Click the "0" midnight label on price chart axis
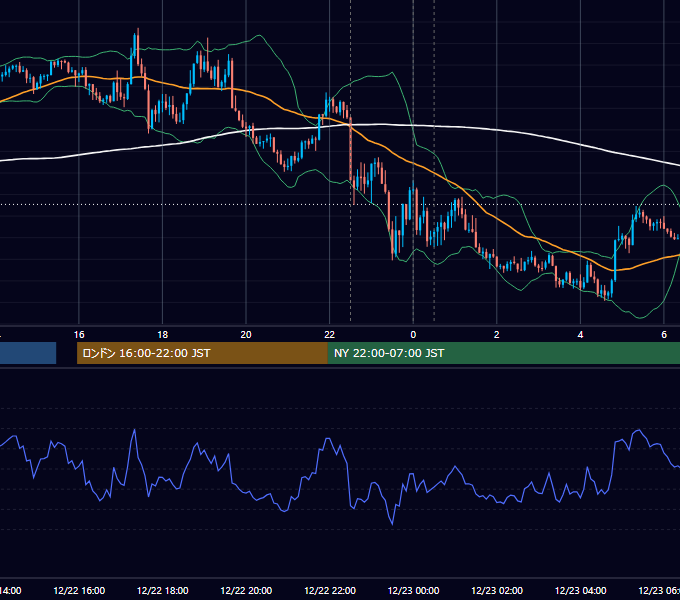The height and width of the screenshot is (600, 680). [413, 335]
